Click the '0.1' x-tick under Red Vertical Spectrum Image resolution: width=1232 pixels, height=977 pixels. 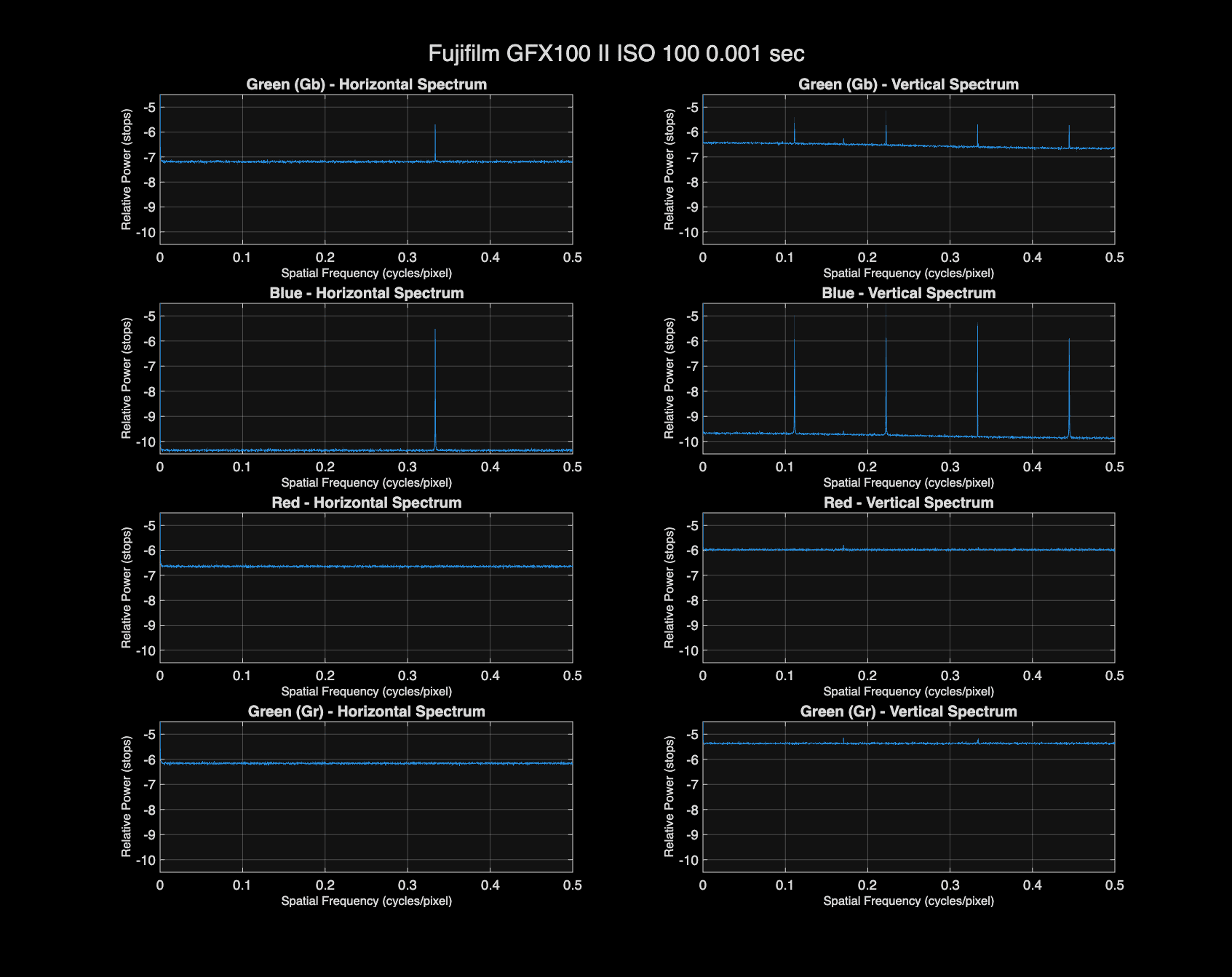[784, 676]
